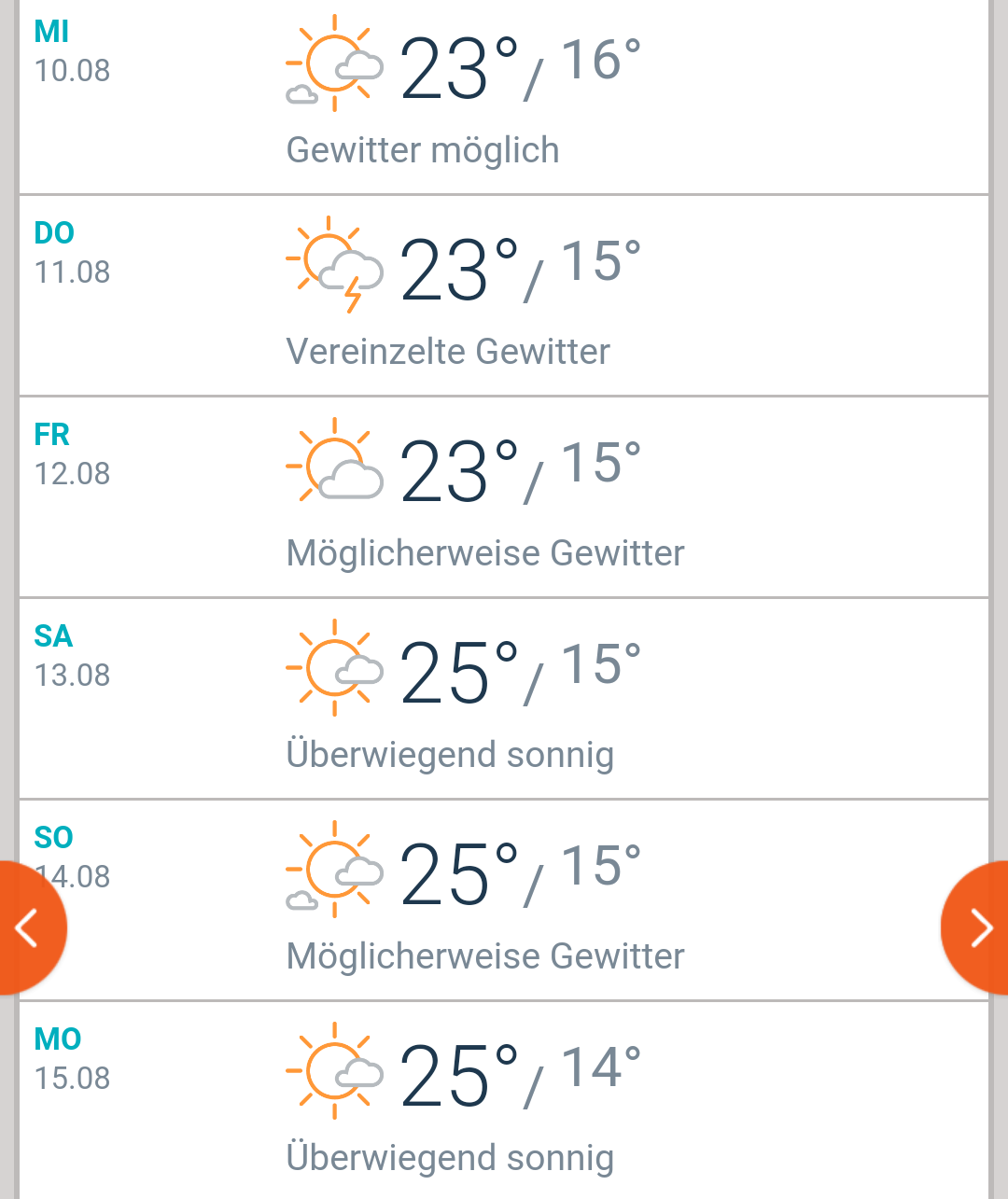Select the SO day label
Viewport: 1008px width, 1199px height.
54,837
